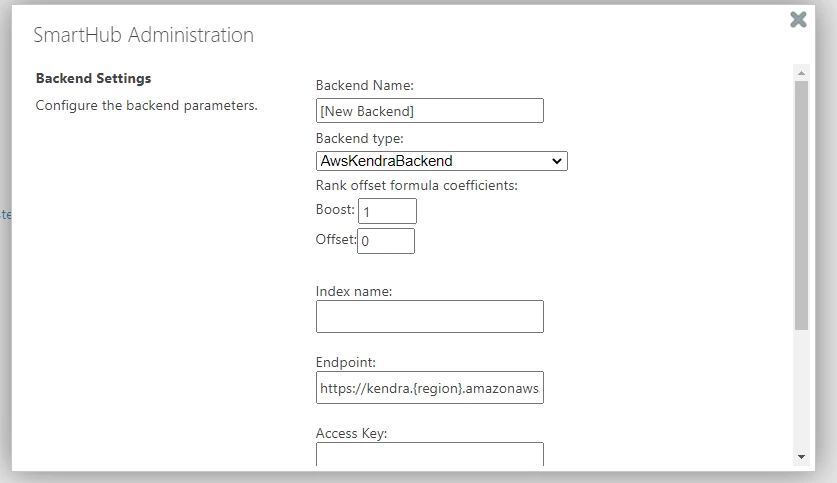Select the Offset coefficient input box

tap(385, 241)
